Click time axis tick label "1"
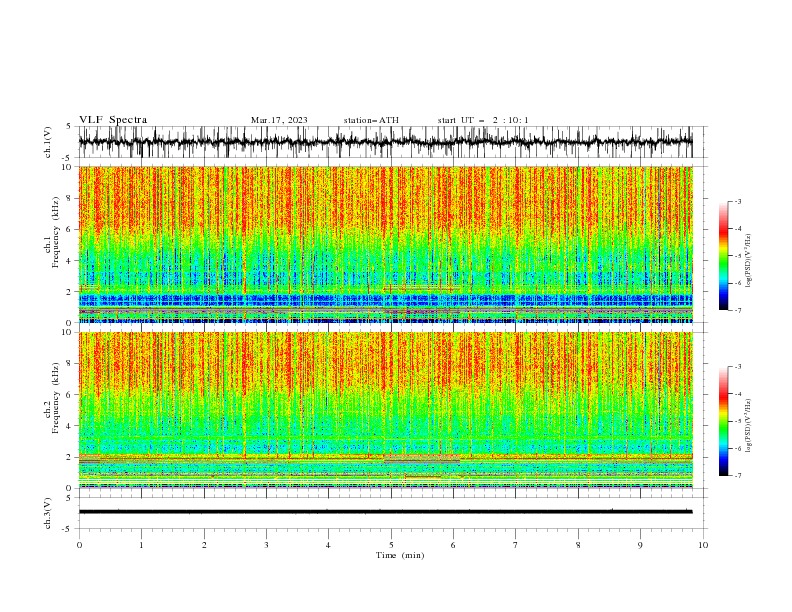792x612 pixels. 141,545
